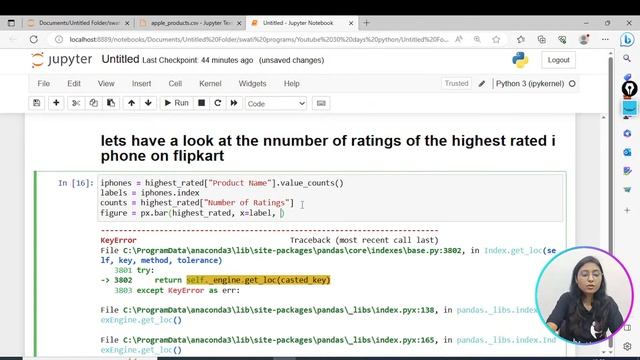Image resolution: width=640 pixels, height=360 pixels.
Task: Add page to favorites star icon
Action: (496, 40)
